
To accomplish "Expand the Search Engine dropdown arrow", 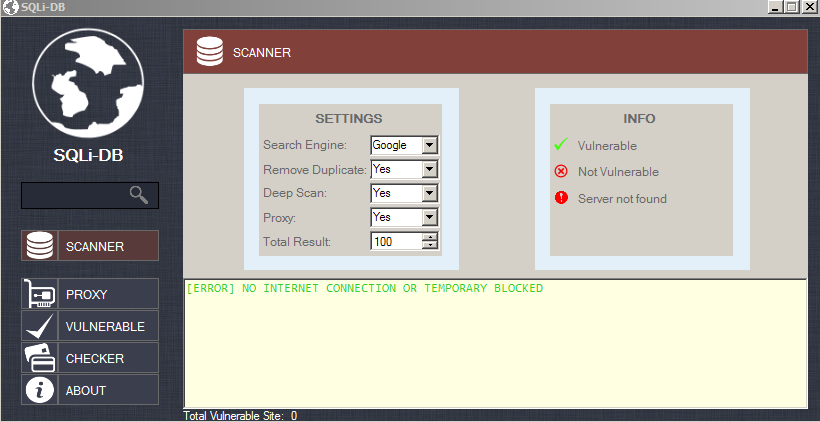I will [429, 145].
